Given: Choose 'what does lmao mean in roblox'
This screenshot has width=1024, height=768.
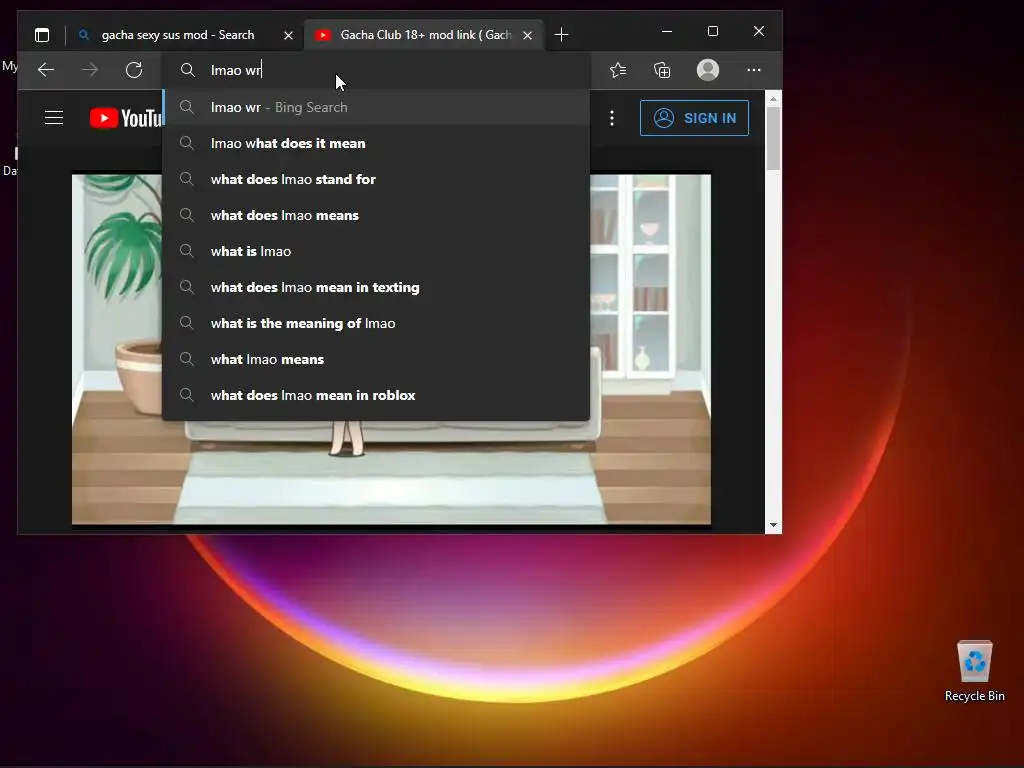Looking at the screenshot, I should (x=376, y=395).
